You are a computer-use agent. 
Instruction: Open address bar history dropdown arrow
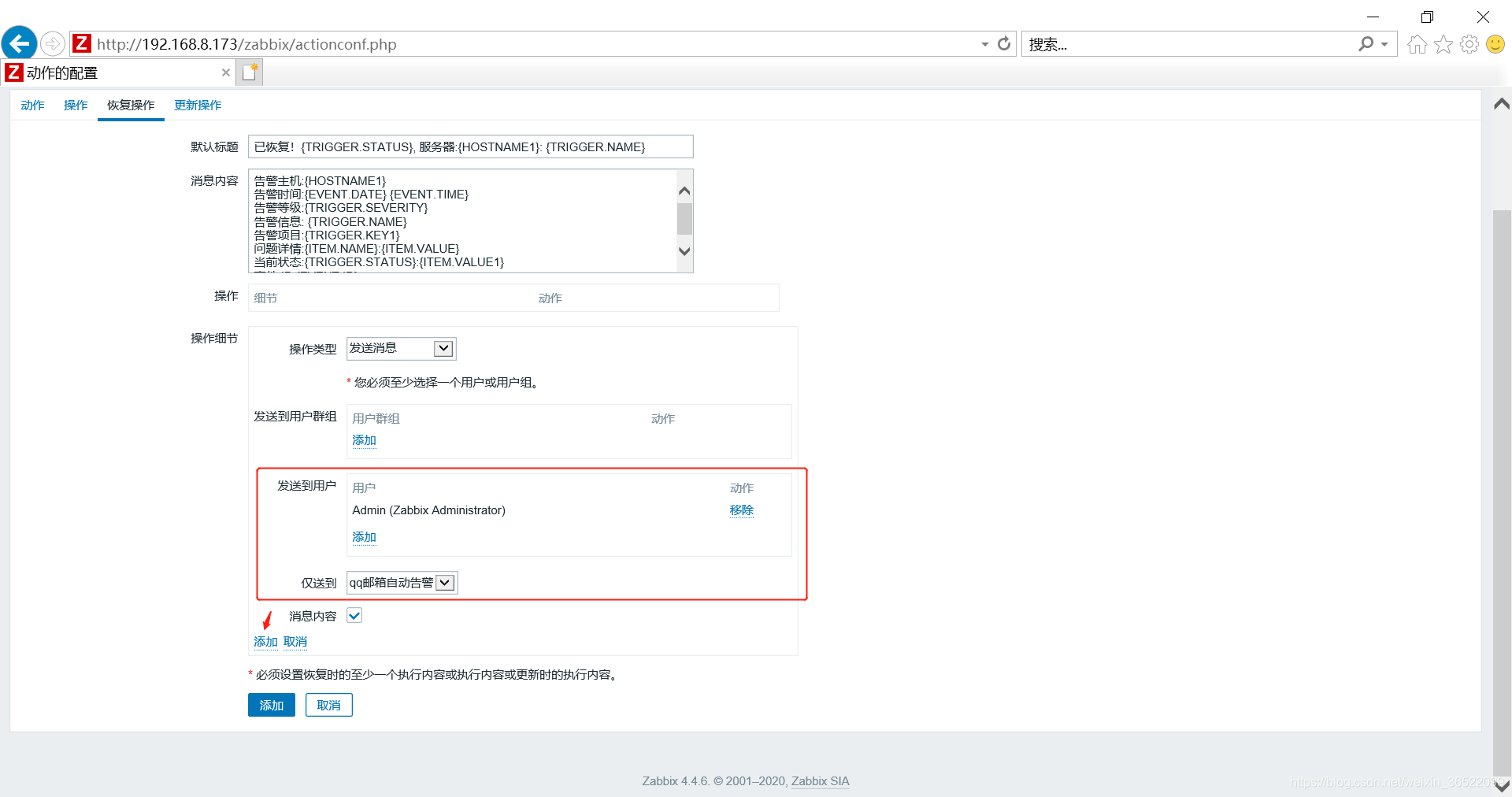pos(984,44)
